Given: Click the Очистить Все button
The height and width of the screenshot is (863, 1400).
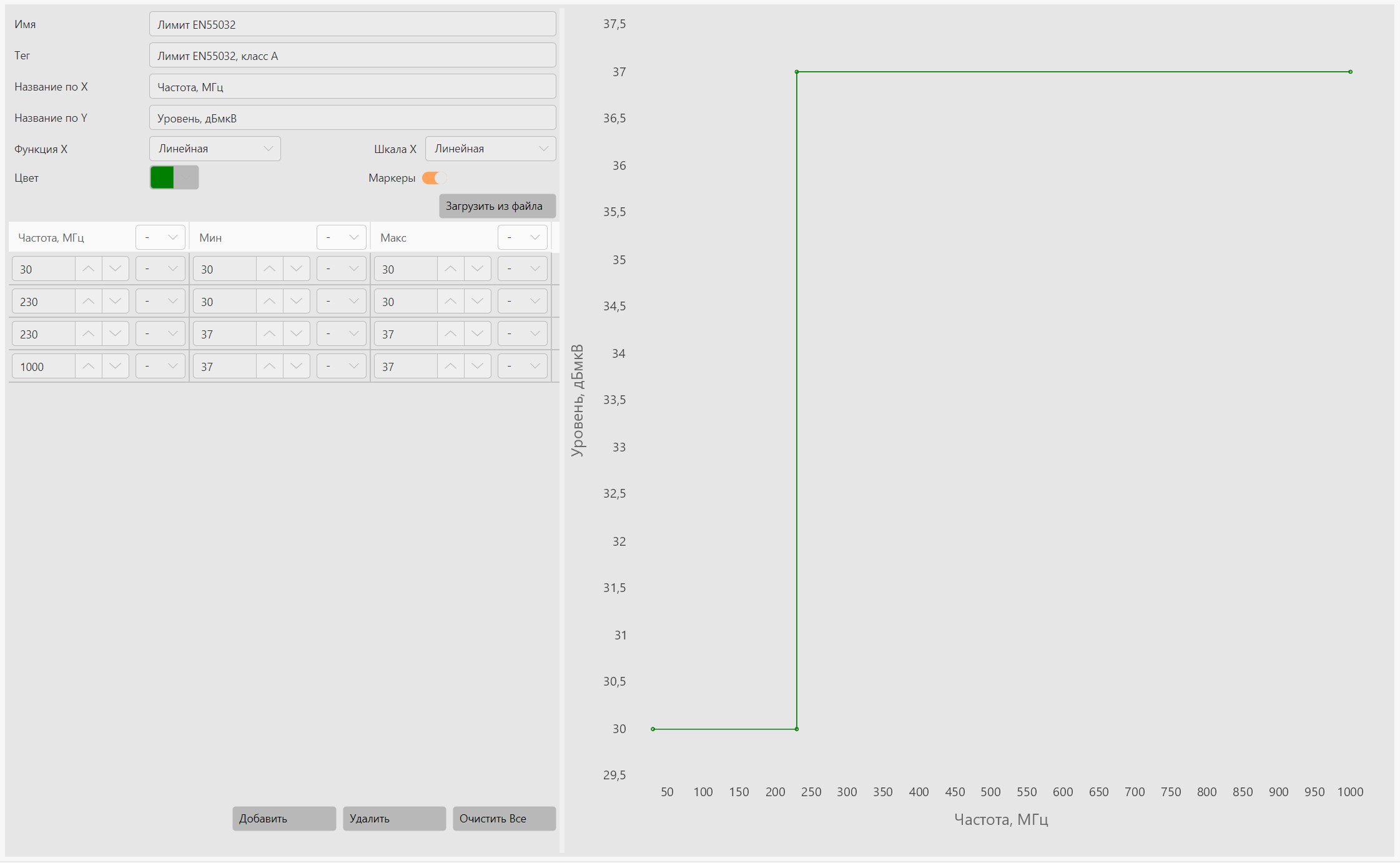Looking at the screenshot, I should point(504,819).
